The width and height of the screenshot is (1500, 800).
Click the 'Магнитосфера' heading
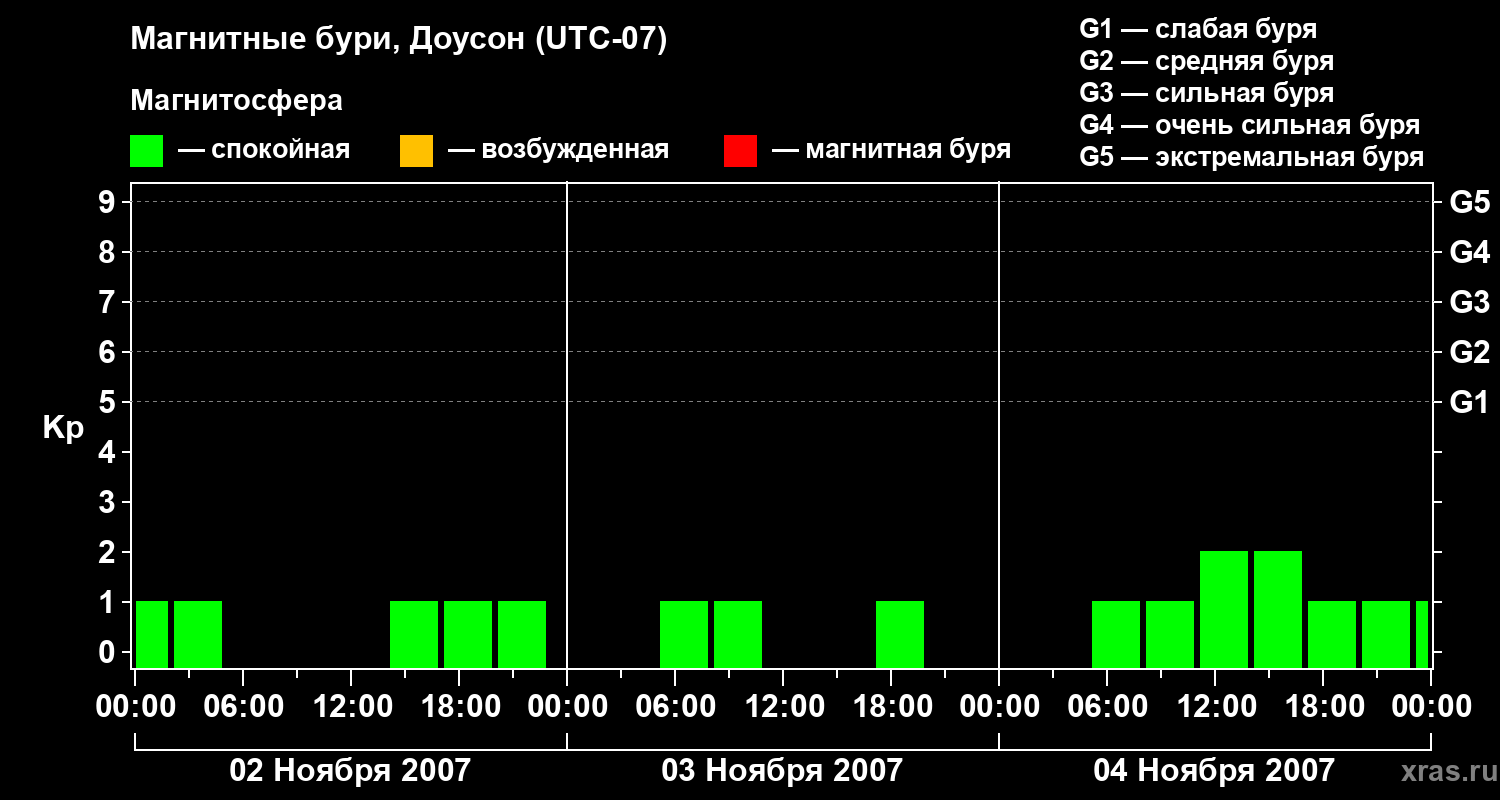click(x=236, y=100)
